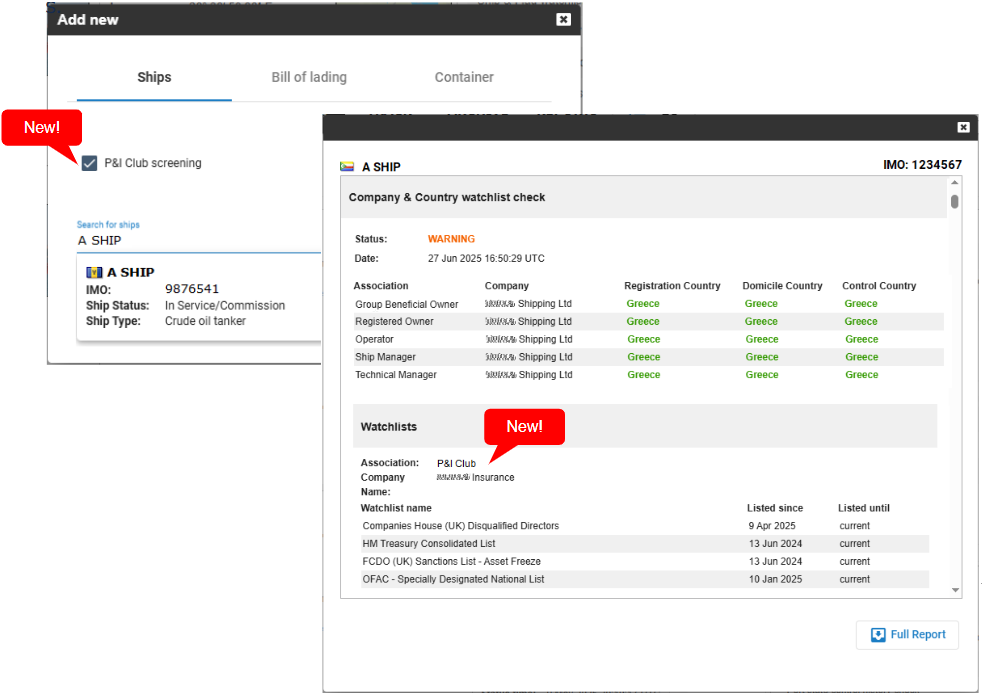Click the WARNING status text
This screenshot has height=697, width=984.
(x=451, y=239)
